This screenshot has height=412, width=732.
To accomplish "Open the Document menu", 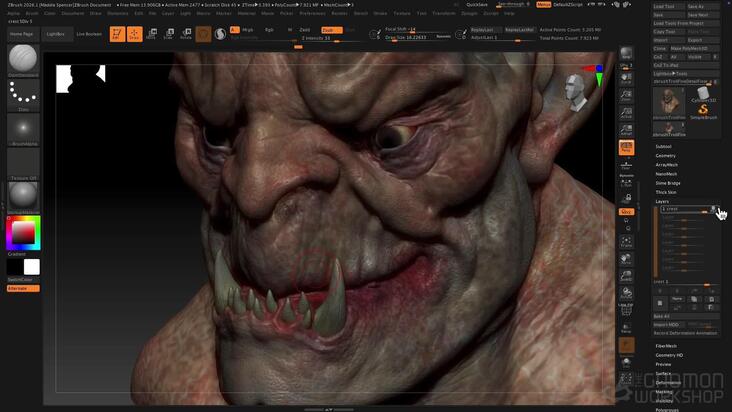I will pyautogui.click(x=73, y=14).
